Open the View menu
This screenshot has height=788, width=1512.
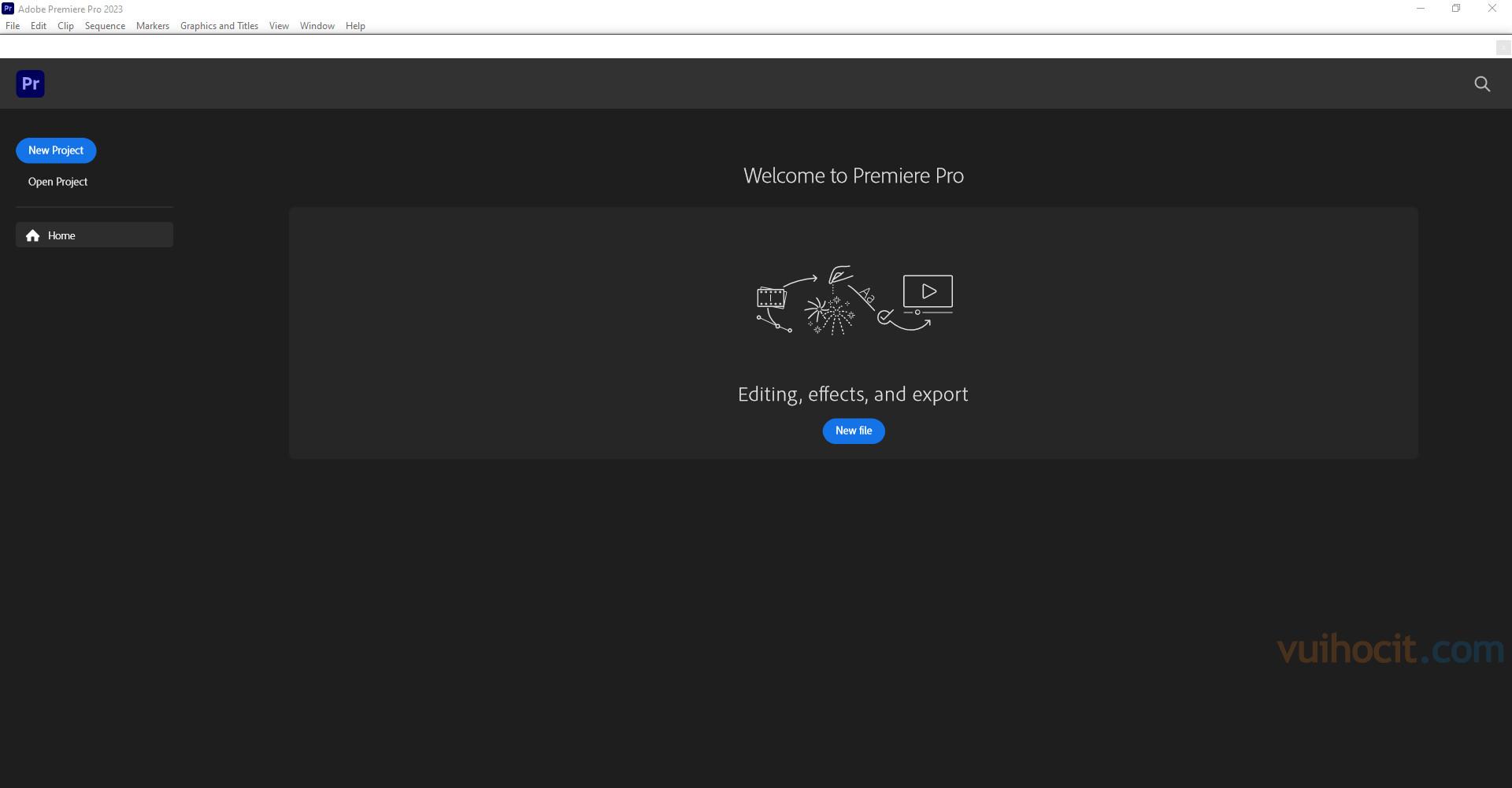point(279,26)
